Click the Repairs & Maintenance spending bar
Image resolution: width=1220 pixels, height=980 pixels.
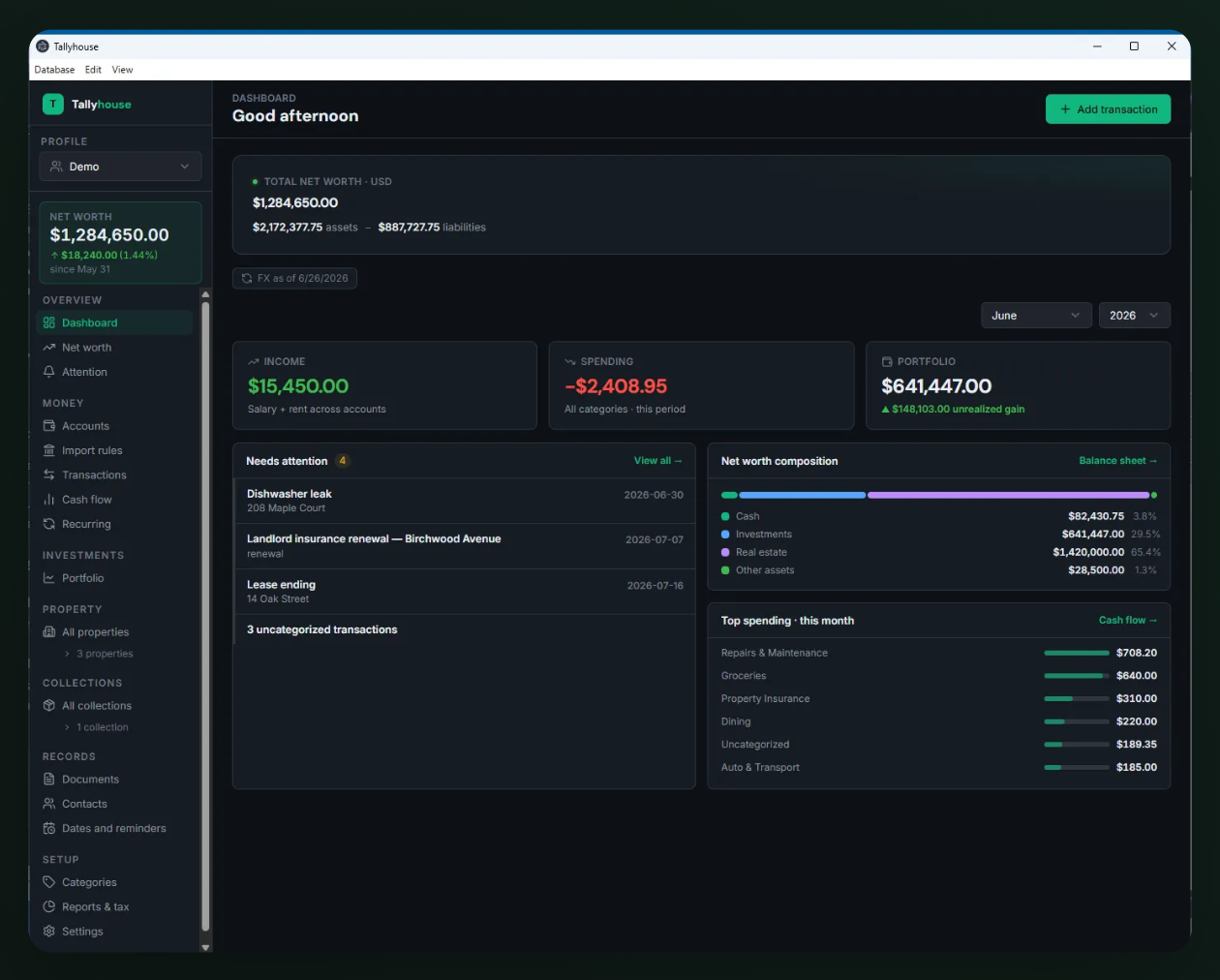pyautogui.click(x=1077, y=654)
